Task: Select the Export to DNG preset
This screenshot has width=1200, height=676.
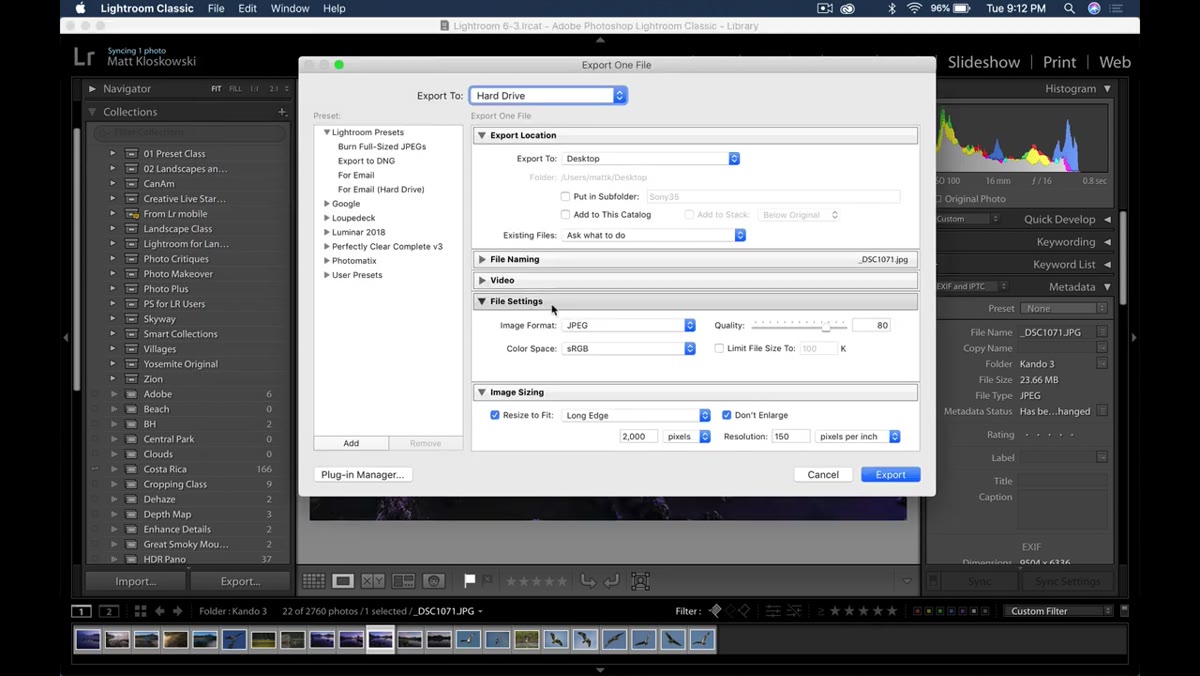Action: pyautogui.click(x=366, y=161)
